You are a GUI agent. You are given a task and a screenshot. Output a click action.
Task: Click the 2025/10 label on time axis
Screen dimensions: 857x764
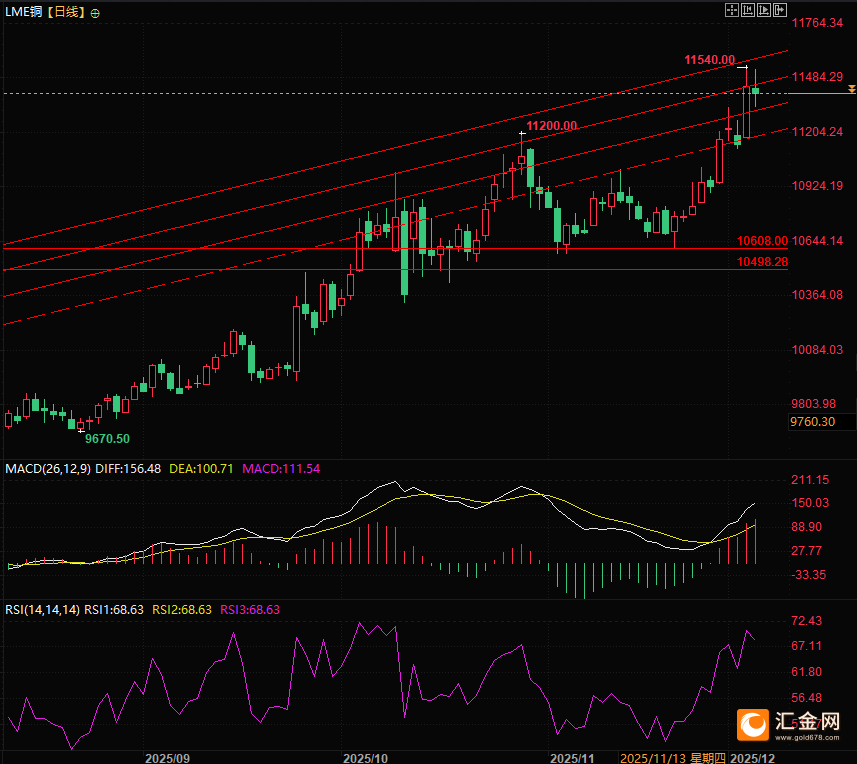click(x=365, y=758)
